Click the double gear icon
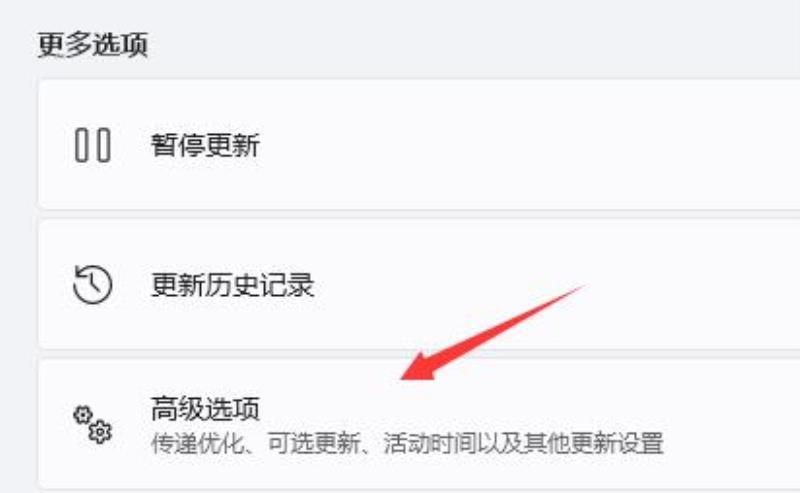The width and height of the screenshot is (800, 493). [92, 424]
